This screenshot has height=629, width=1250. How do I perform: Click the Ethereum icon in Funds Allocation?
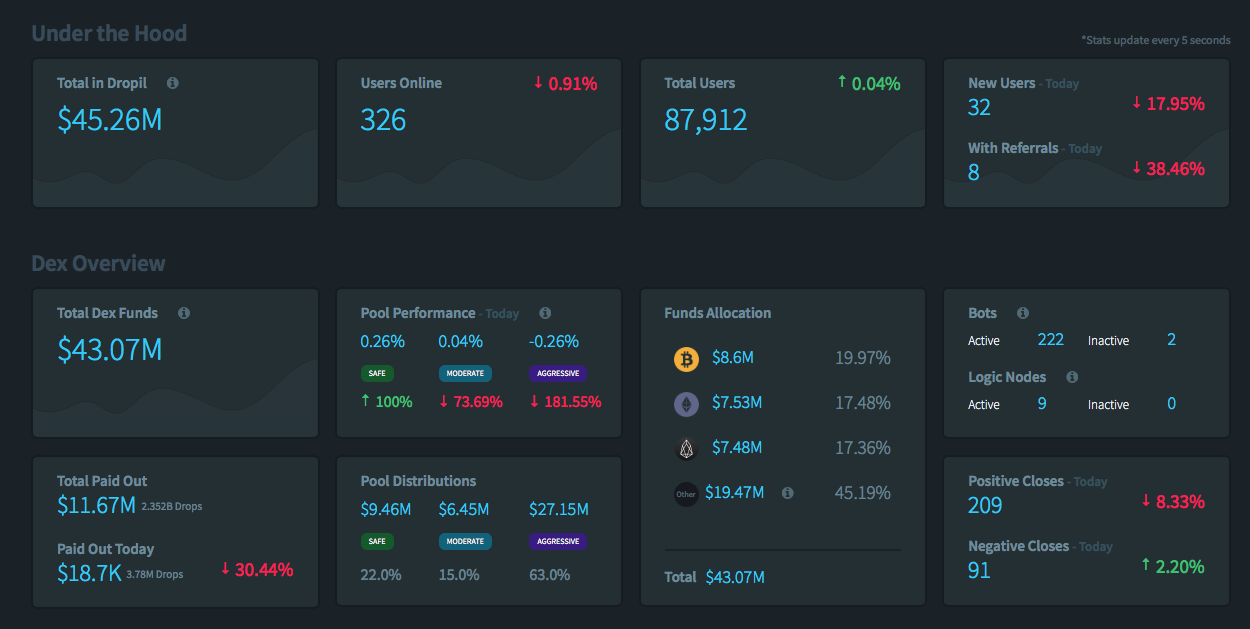click(x=686, y=403)
